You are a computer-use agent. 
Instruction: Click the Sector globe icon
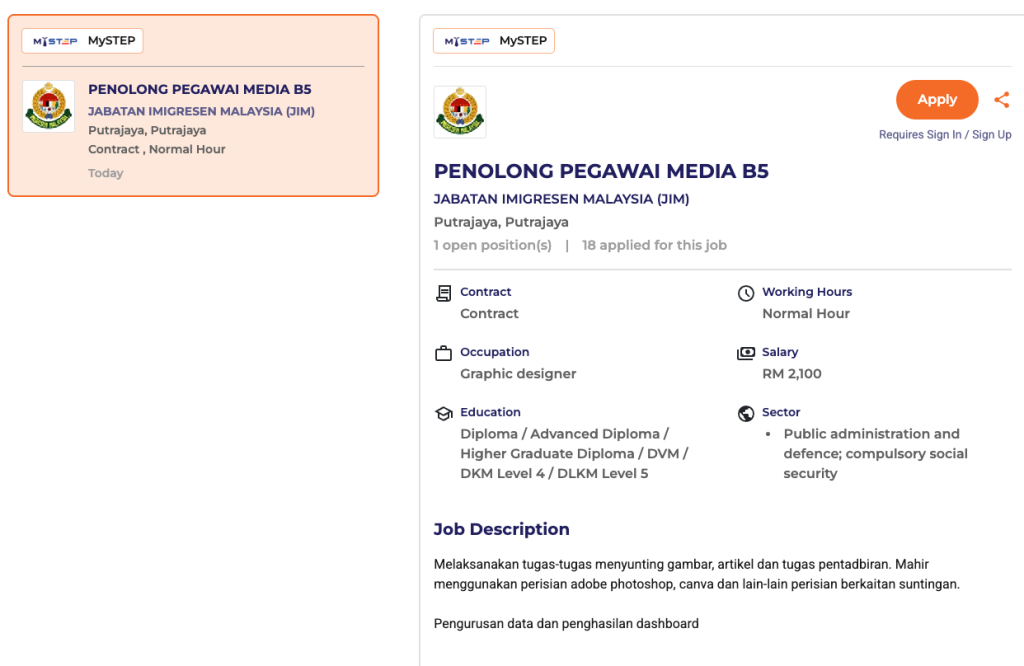tap(746, 413)
